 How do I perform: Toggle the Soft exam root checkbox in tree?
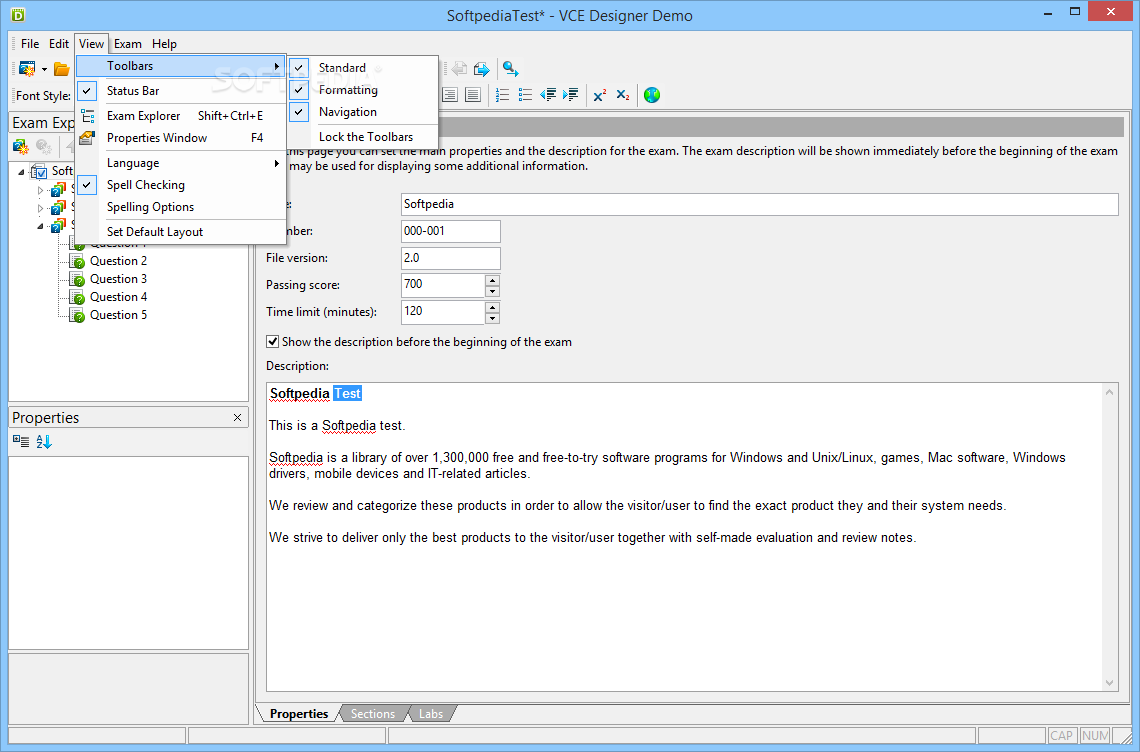point(41,173)
